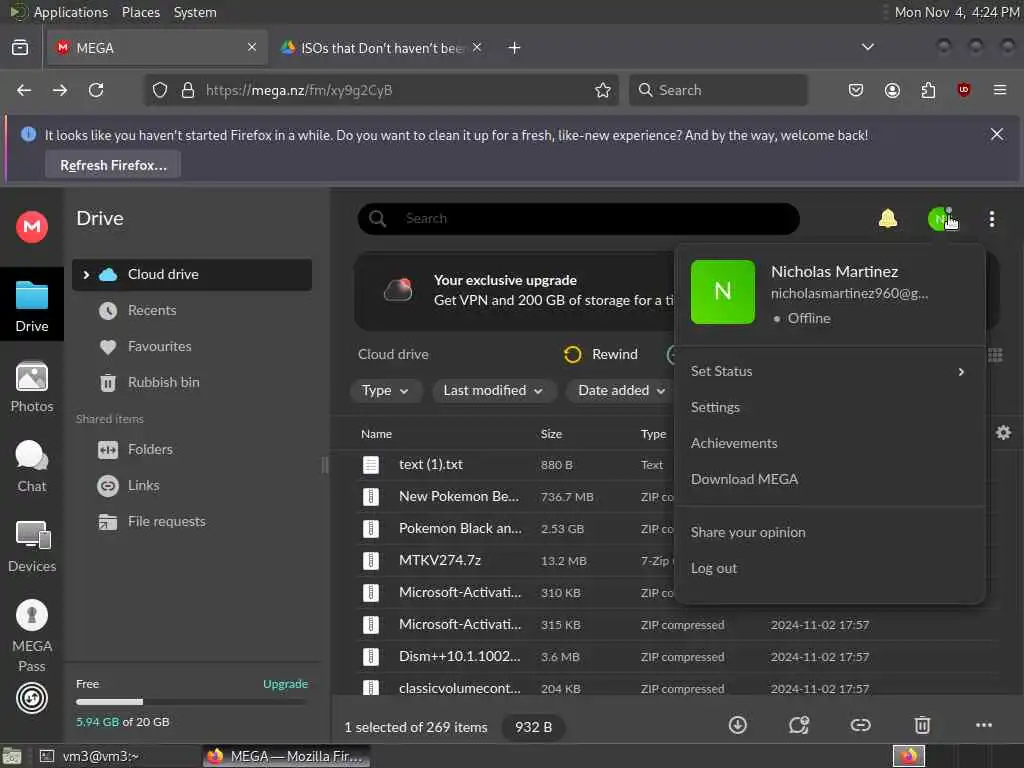Viewport: 1024px width, 768px height.
Task: Open the Date added filter dropdown
Action: point(621,391)
